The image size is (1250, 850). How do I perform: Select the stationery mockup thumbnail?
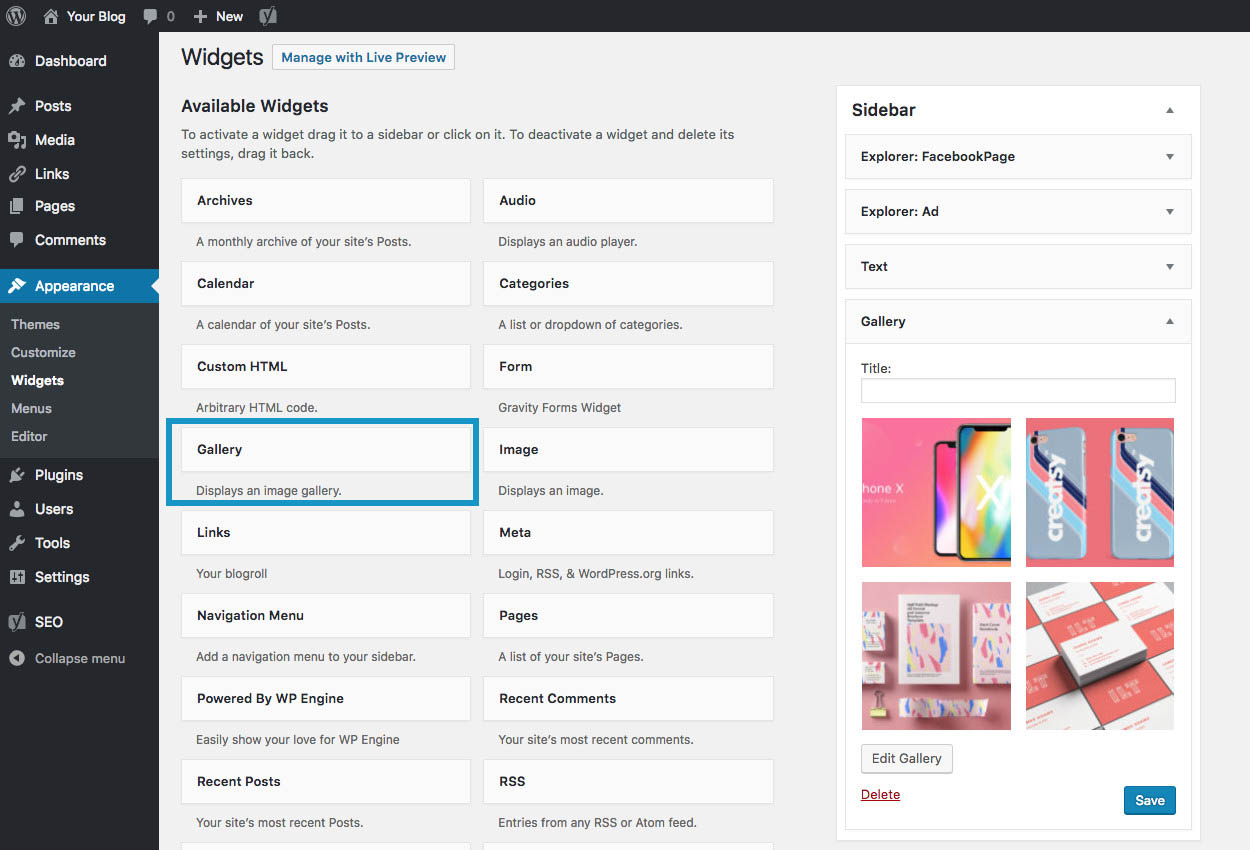coord(936,656)
